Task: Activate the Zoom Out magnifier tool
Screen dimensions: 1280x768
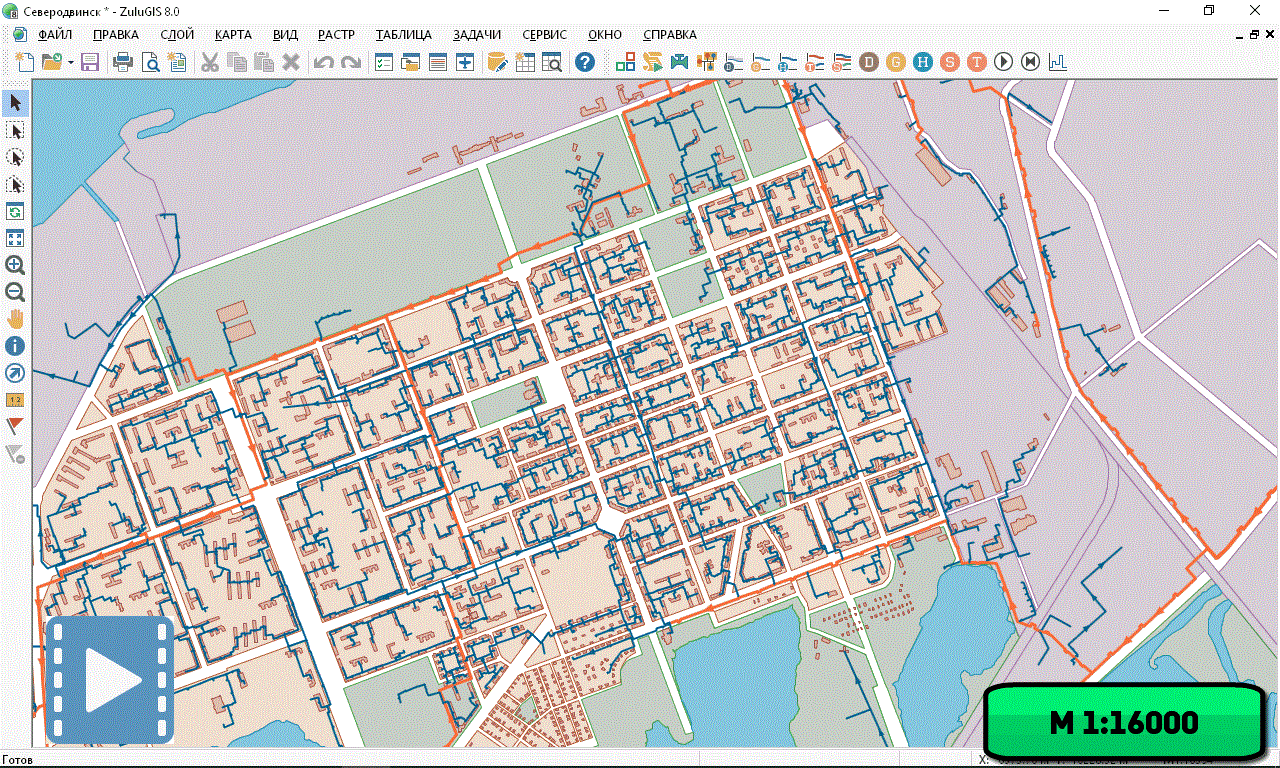Action: pos(15,292)
